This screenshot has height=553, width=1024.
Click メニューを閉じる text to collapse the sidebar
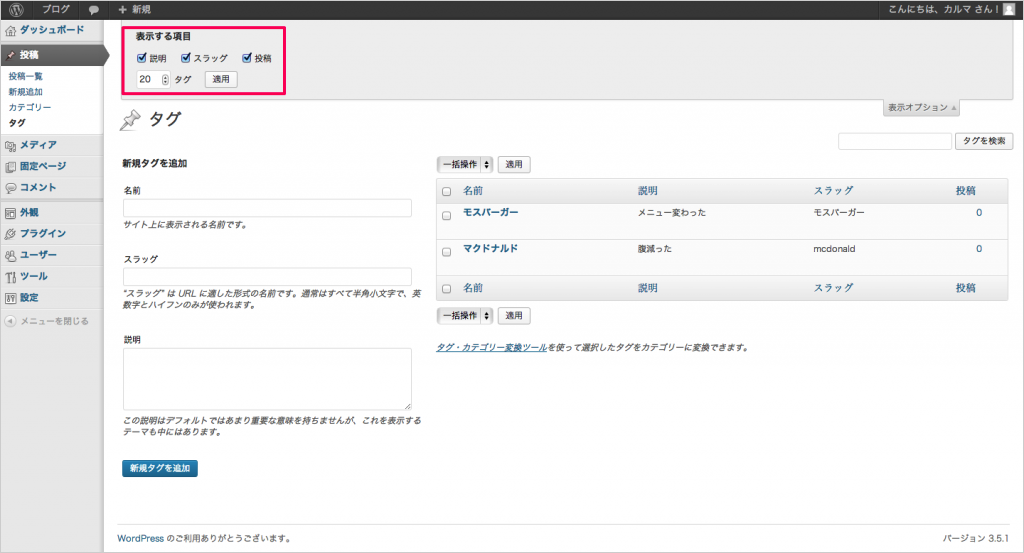pyautogui.click(x=54, y=321)
